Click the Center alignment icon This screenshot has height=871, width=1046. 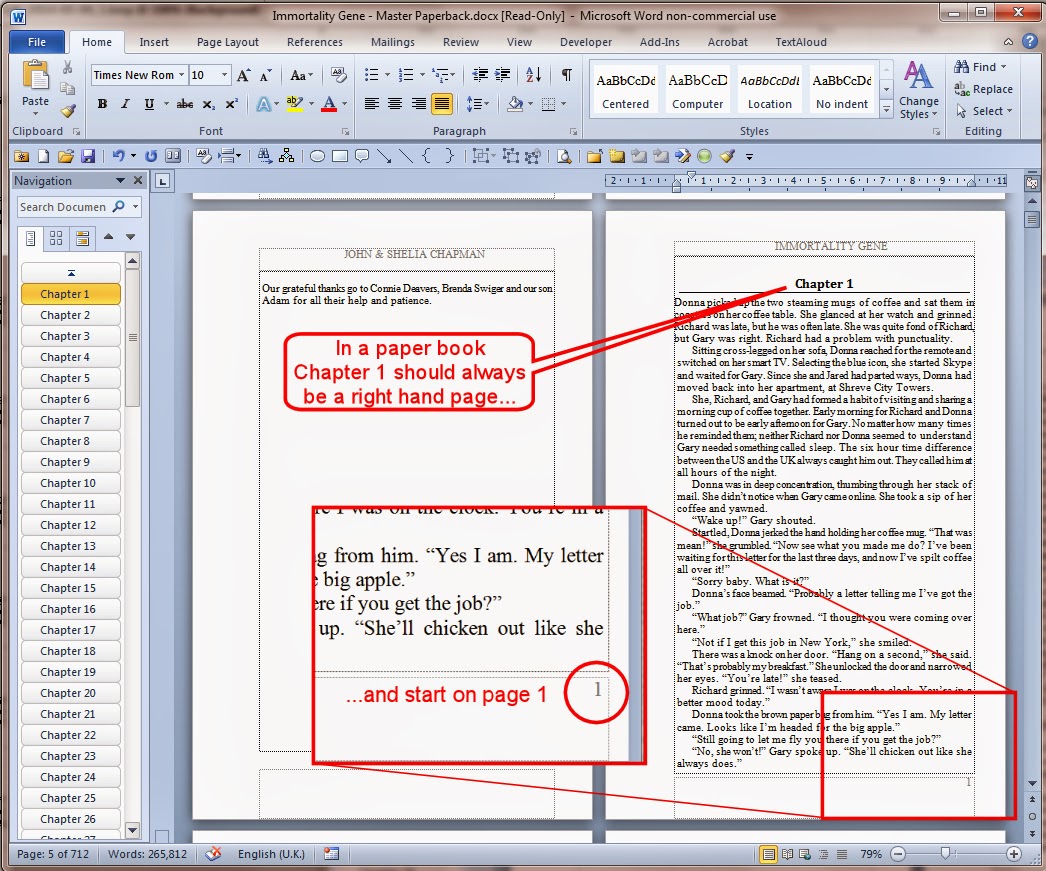tap(395, 104)
